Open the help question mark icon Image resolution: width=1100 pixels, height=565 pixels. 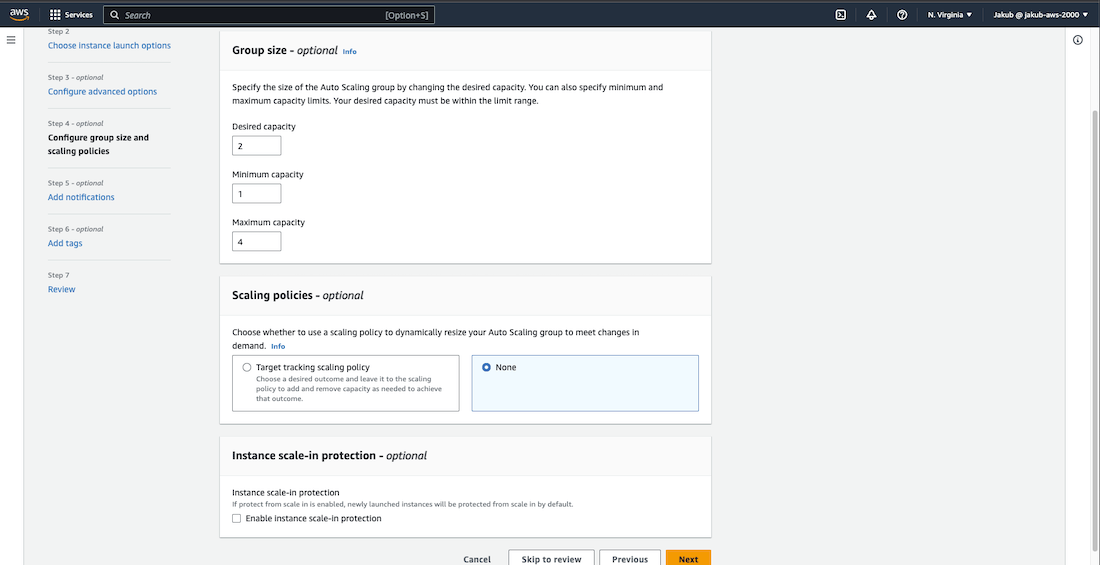902,15
